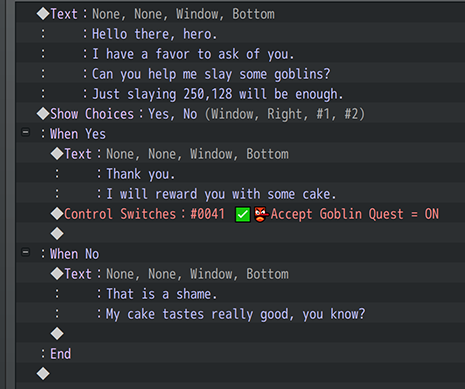The width and height of the screenshot is (465, 389).
Task: Select the empty slot under When No branch
Action: (240, 334)
